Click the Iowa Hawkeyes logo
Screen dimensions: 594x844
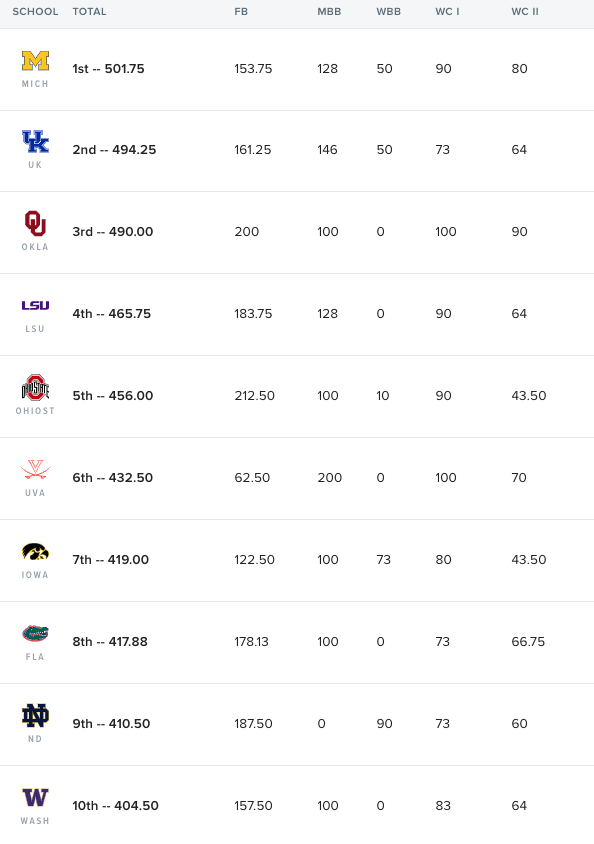(35, 552)
